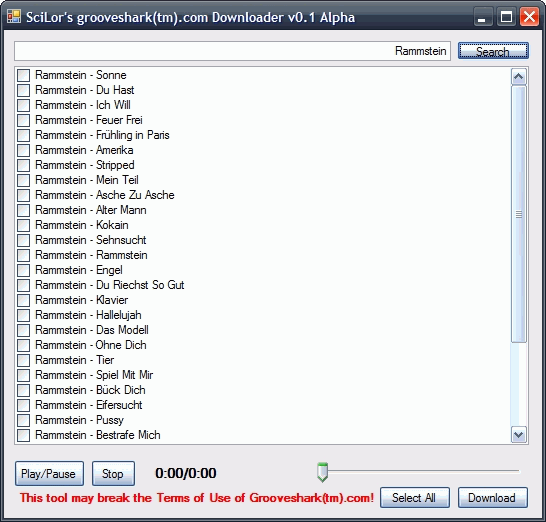The image size is (546, 522).
Task: Stop playback with the Stop button
Action: click(x=113, y=474)
